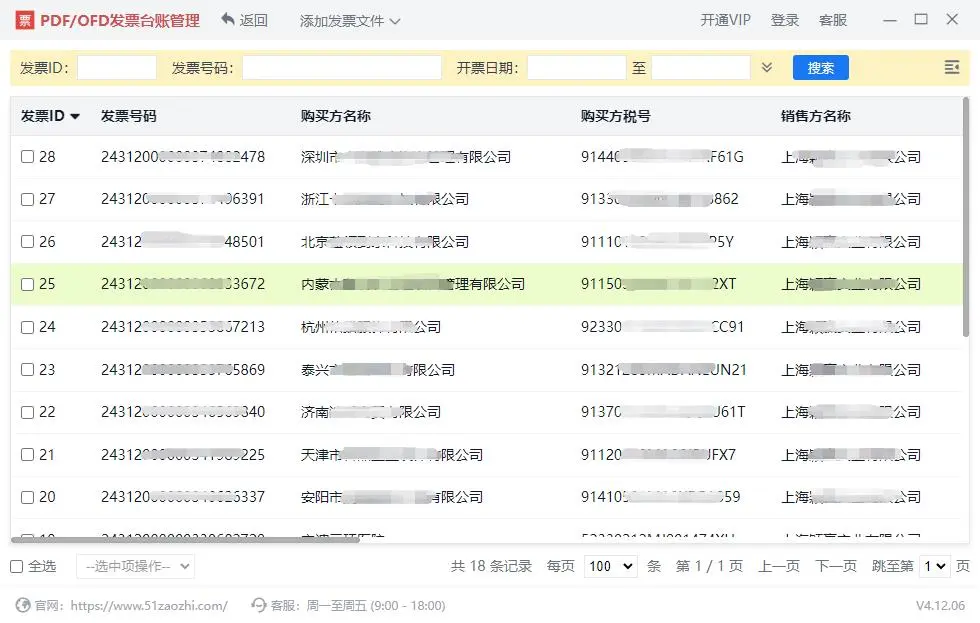Click the horizontal scrollbar below the table
Screen dimensions: 980x623
click(x=170, y=539)
